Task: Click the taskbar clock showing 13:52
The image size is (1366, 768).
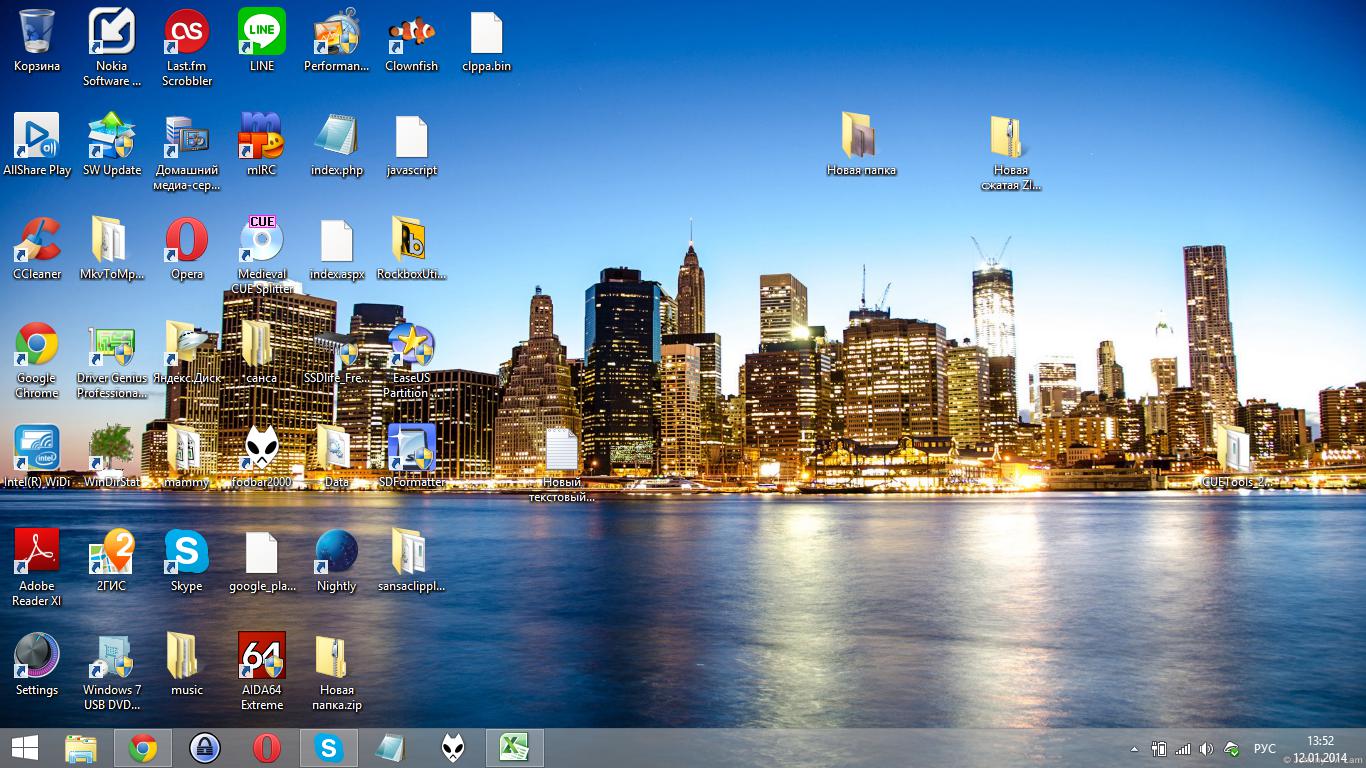Action: tap(1320, 749)
